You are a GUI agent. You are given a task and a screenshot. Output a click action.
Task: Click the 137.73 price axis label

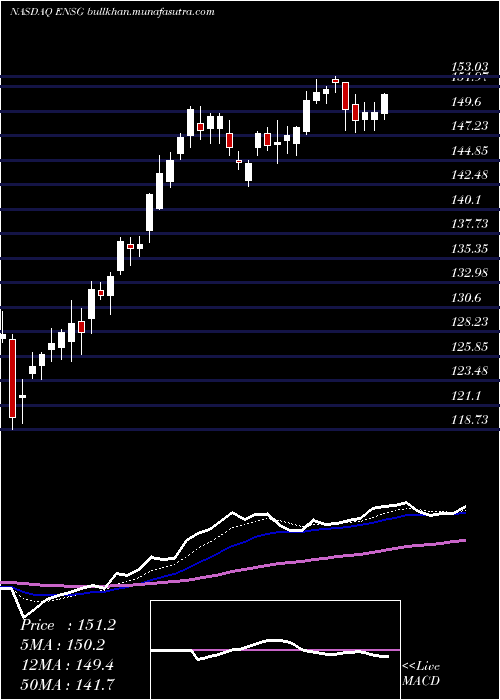[469, 224]
